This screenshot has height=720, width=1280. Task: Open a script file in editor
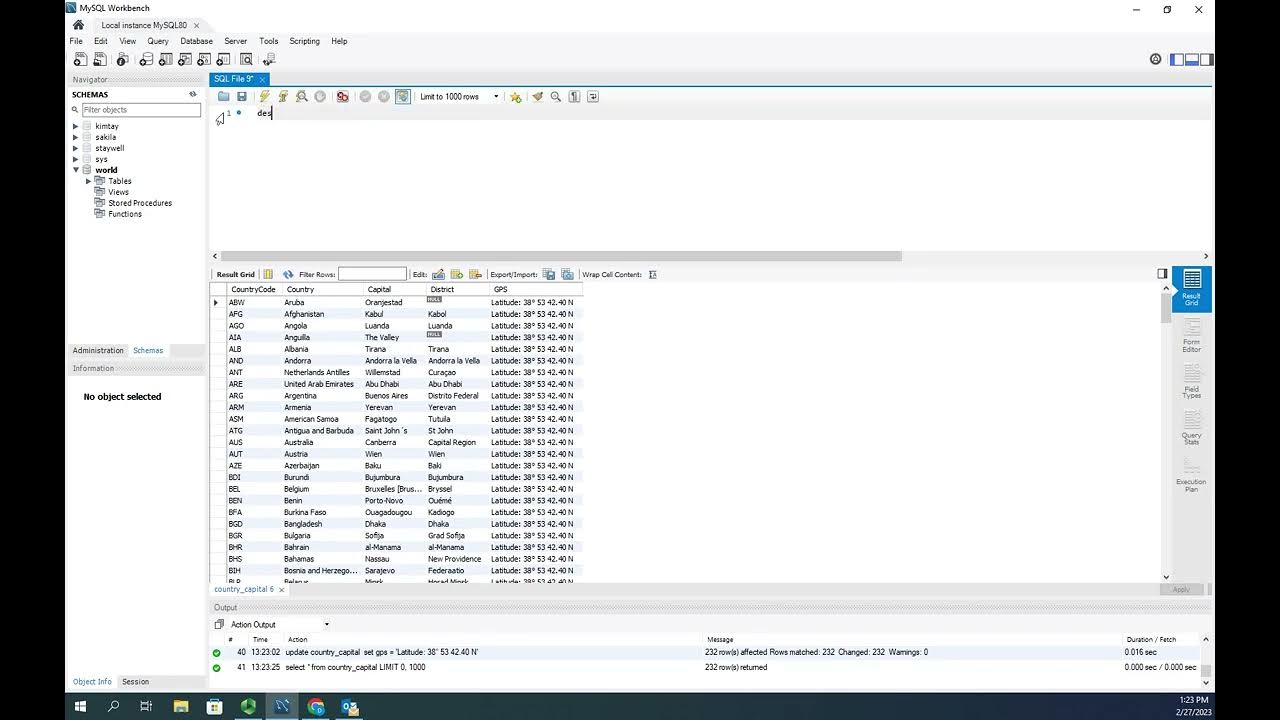coord(224,97)
